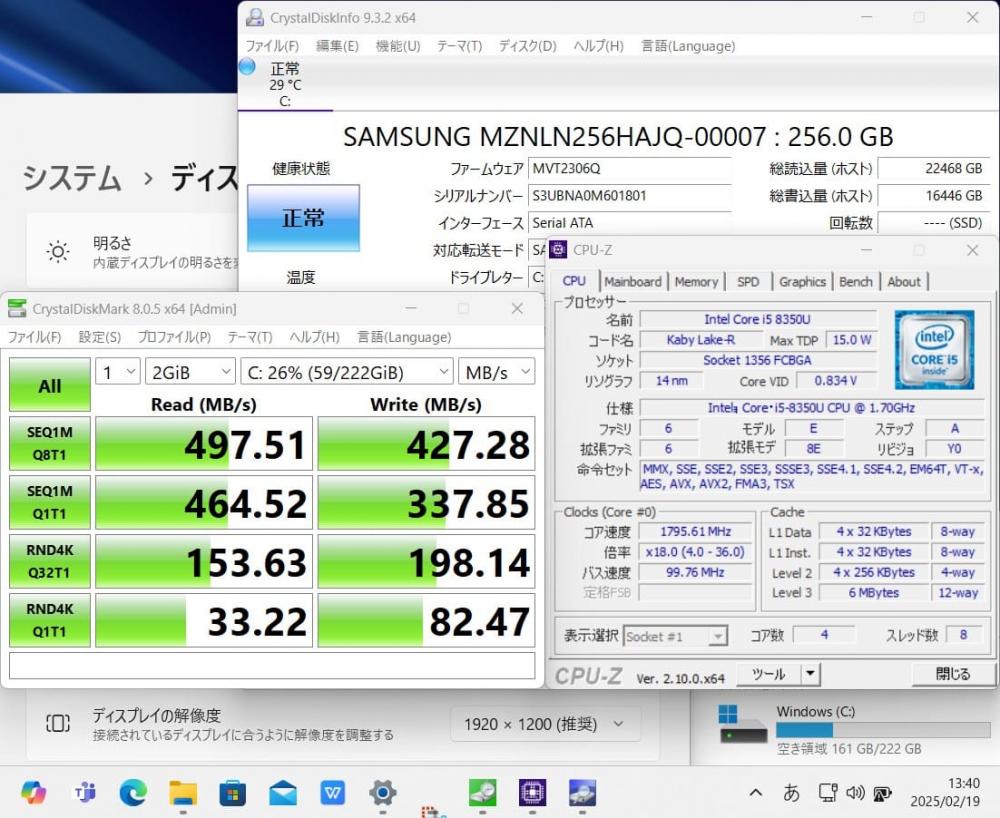The image size is (1000, 818).
Task: Show hidden tray icons chevron
Action: [x=756, y=792]
